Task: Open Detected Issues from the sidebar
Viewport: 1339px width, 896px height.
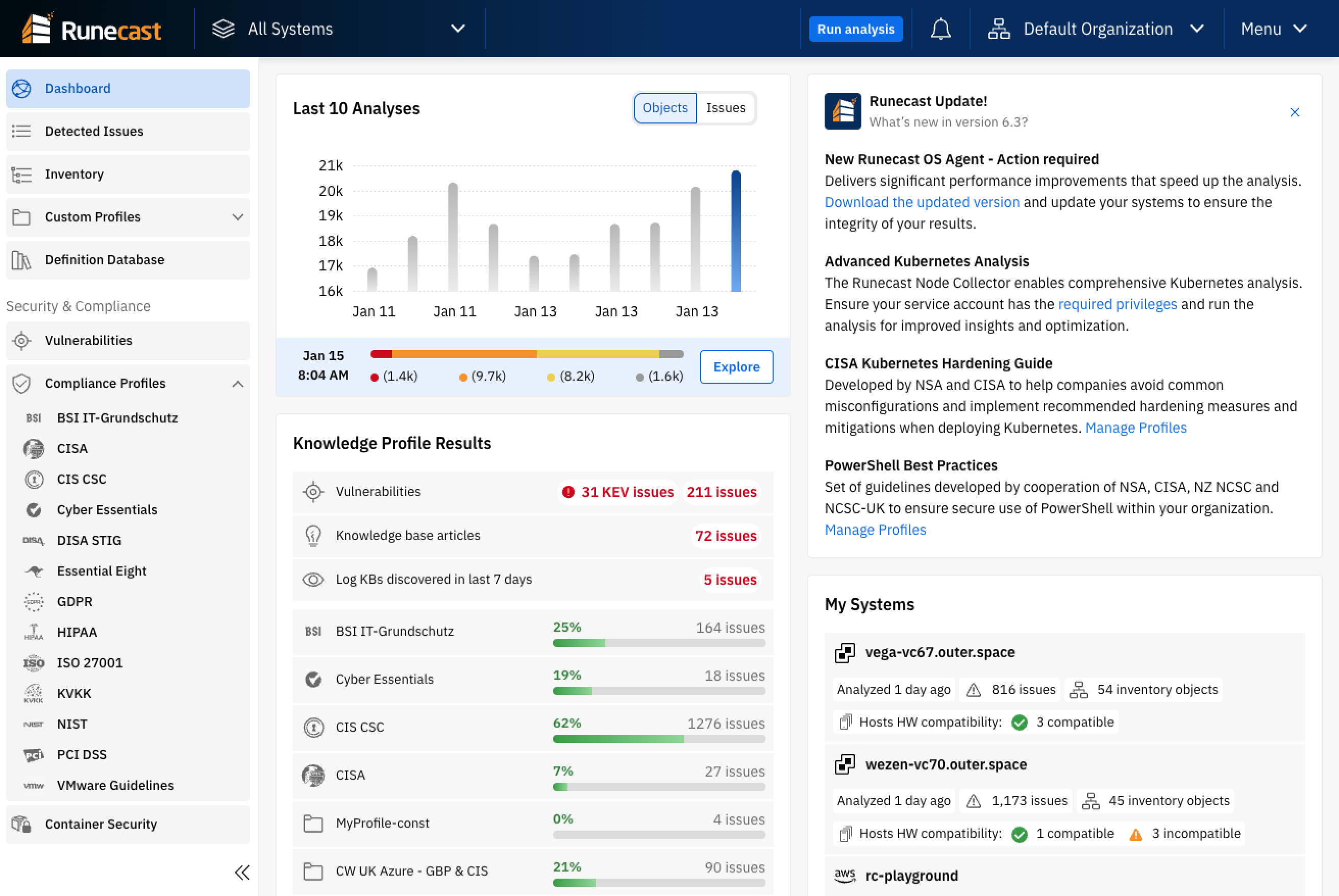Action: 94,131
